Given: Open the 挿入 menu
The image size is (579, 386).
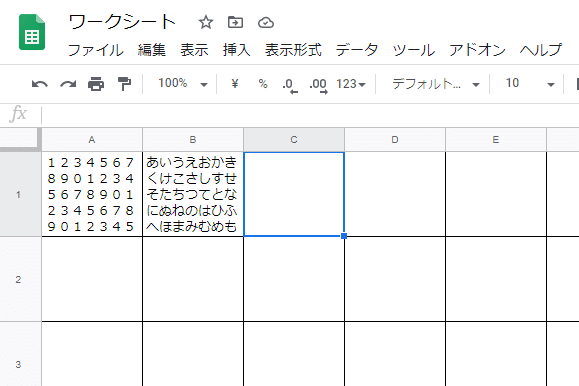Looking at the screenshot, I should tap(237, 50).
